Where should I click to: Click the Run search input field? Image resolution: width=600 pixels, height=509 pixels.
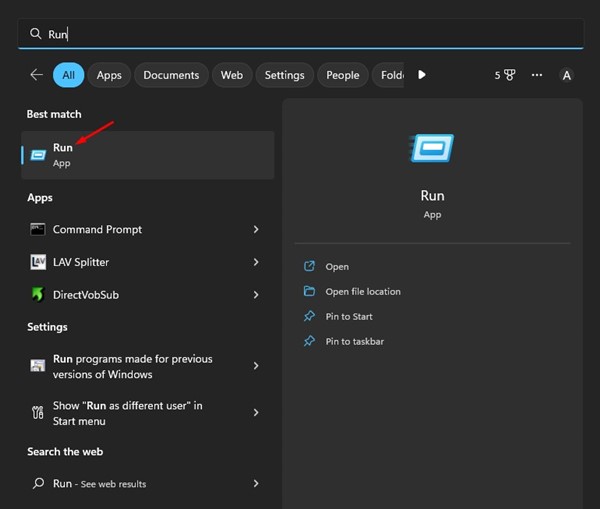click(x=300, y=34)
